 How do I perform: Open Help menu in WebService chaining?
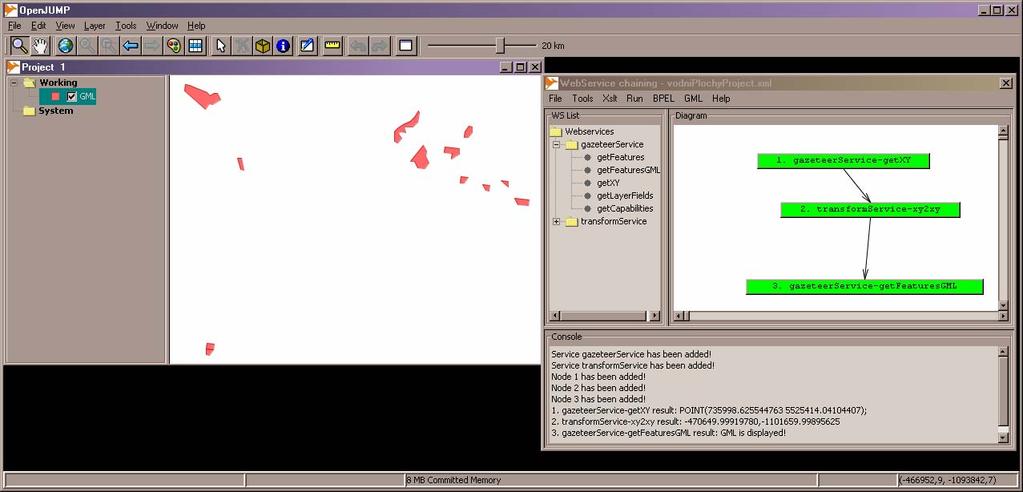pos(721,99)
